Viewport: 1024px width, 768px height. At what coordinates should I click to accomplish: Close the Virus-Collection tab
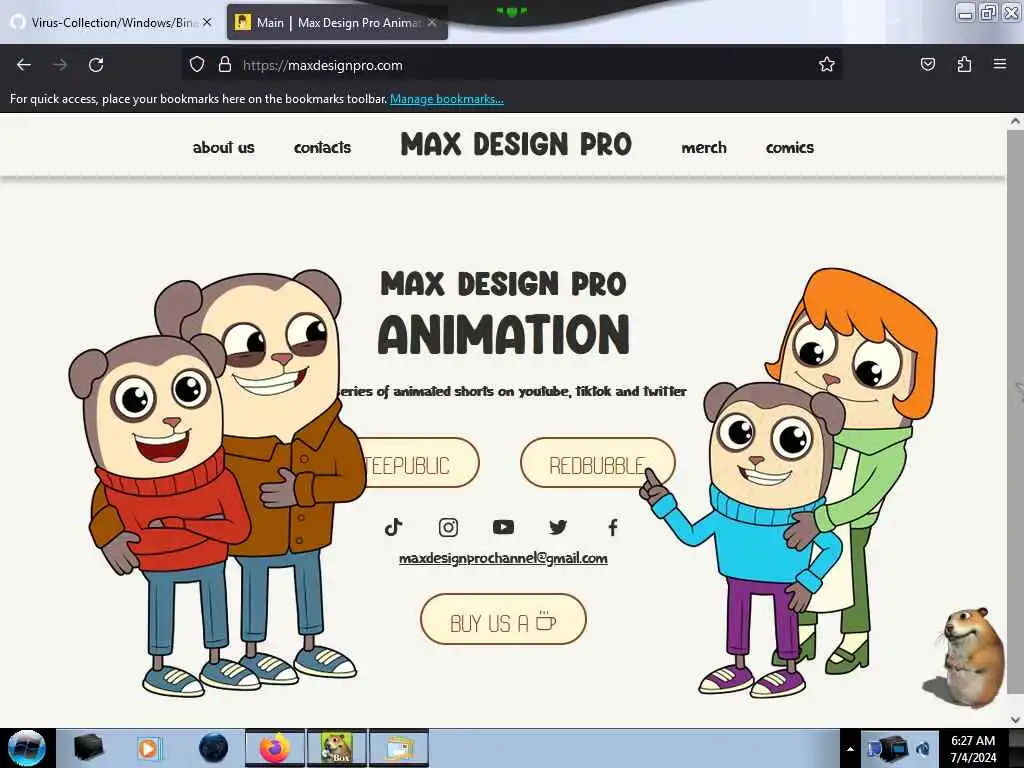pos(207,22)
